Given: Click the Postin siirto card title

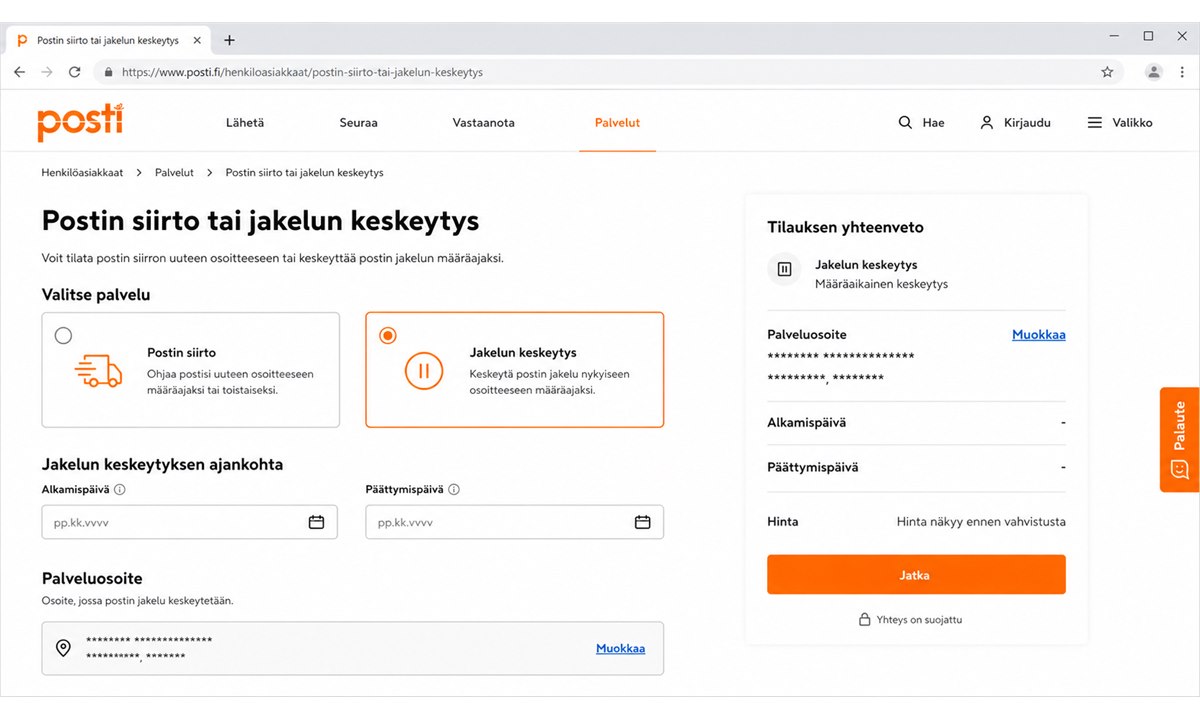Looking at the screenshot, I should [181, 352].
